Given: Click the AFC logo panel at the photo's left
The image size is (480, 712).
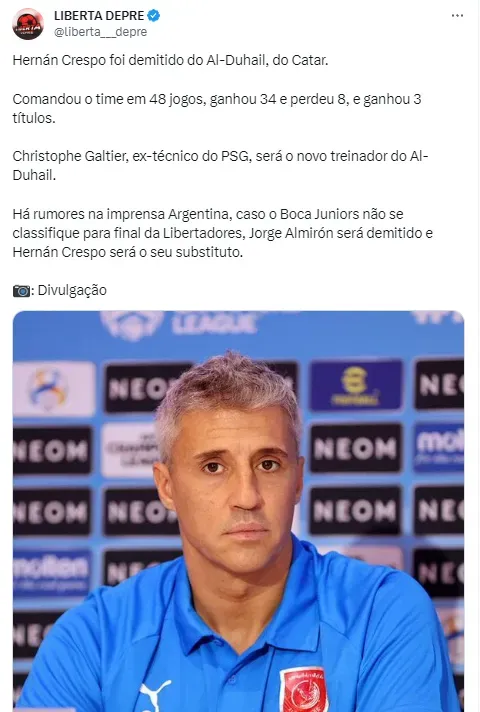Looking at the screenshot, I should [x=54, y=389].
